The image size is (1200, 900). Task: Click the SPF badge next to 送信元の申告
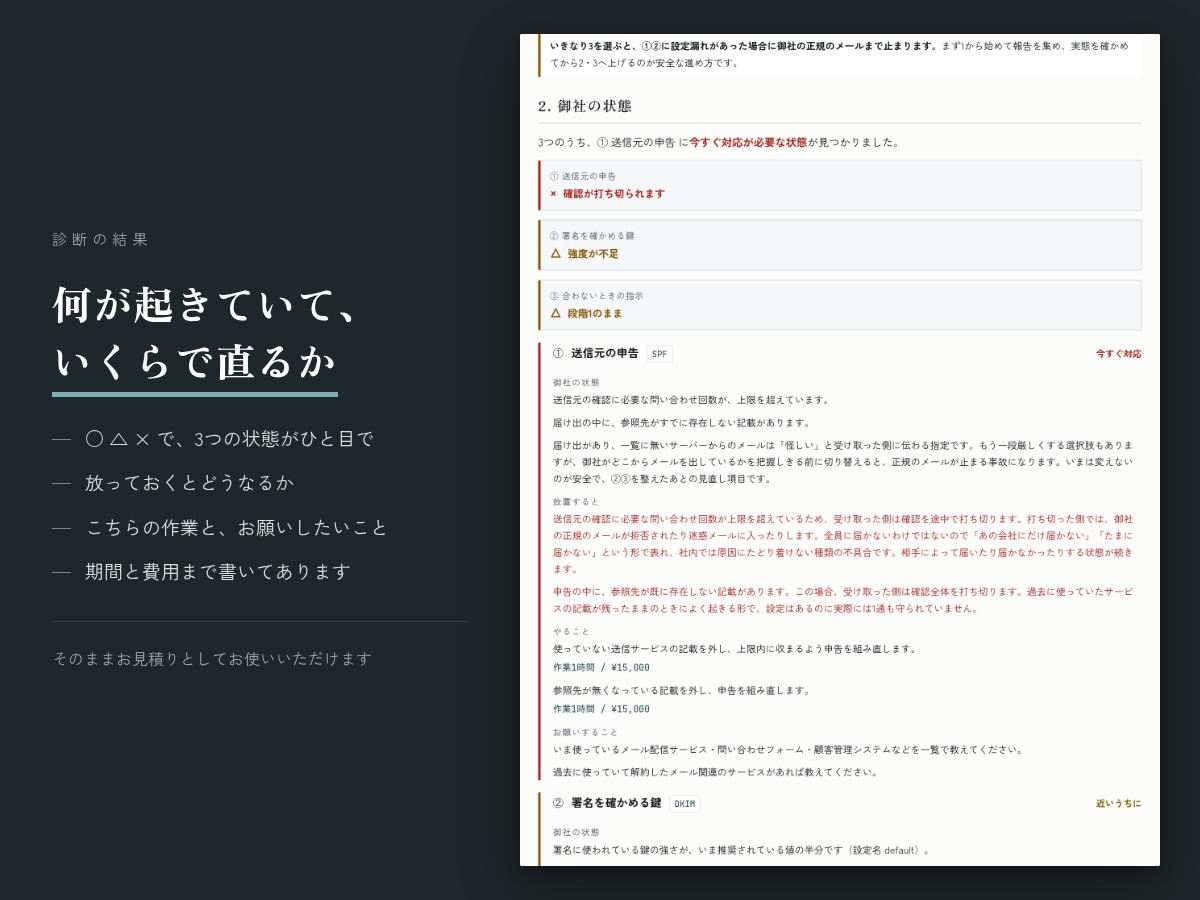[x=659, y=354]
